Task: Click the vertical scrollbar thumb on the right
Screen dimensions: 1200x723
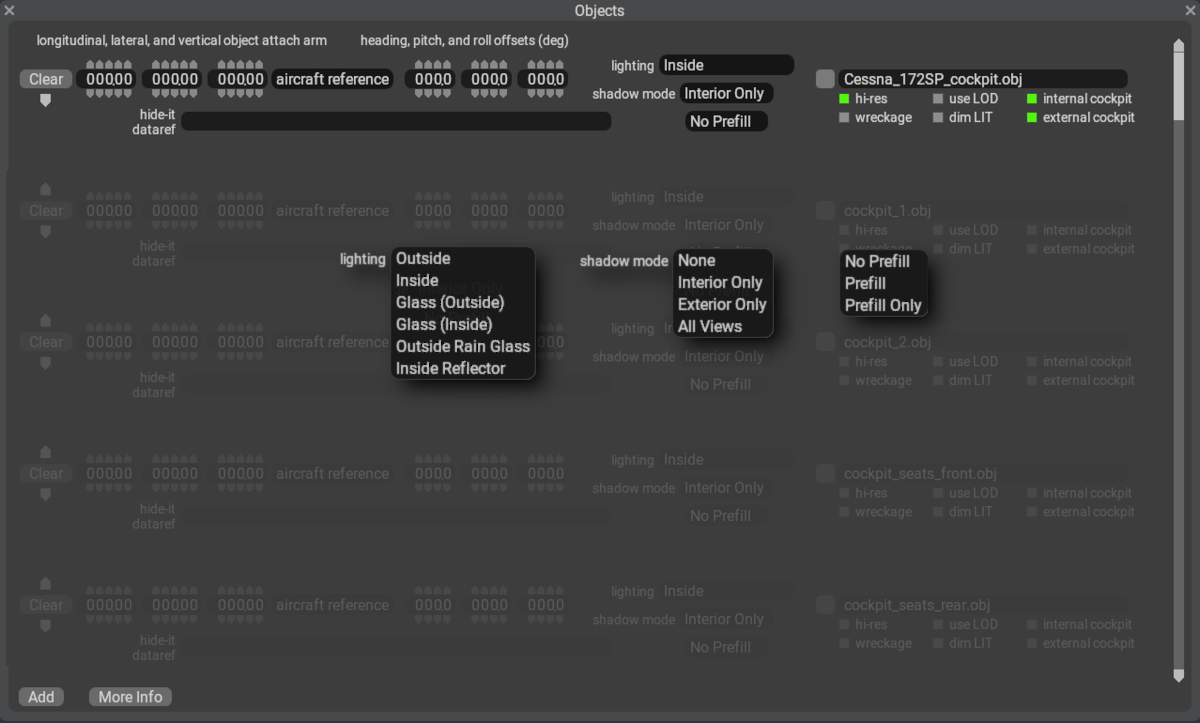Action: (1178, 85)
